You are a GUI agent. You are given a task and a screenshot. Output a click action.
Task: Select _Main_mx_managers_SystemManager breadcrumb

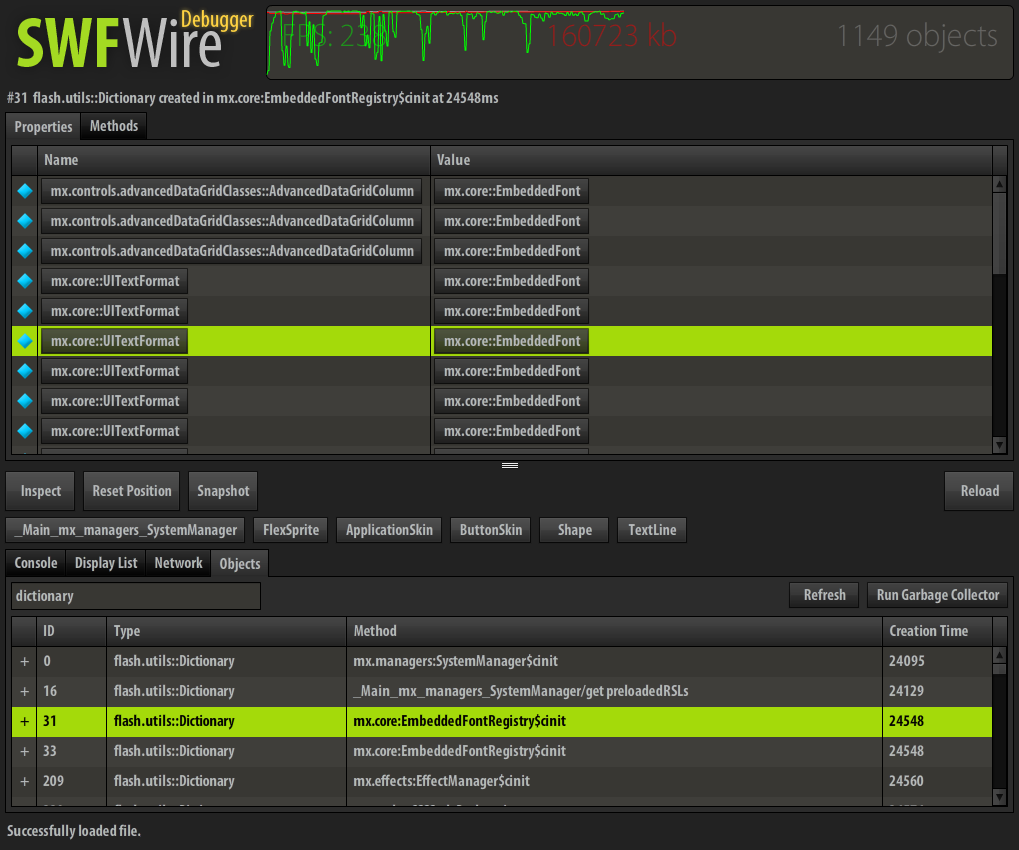125,530
